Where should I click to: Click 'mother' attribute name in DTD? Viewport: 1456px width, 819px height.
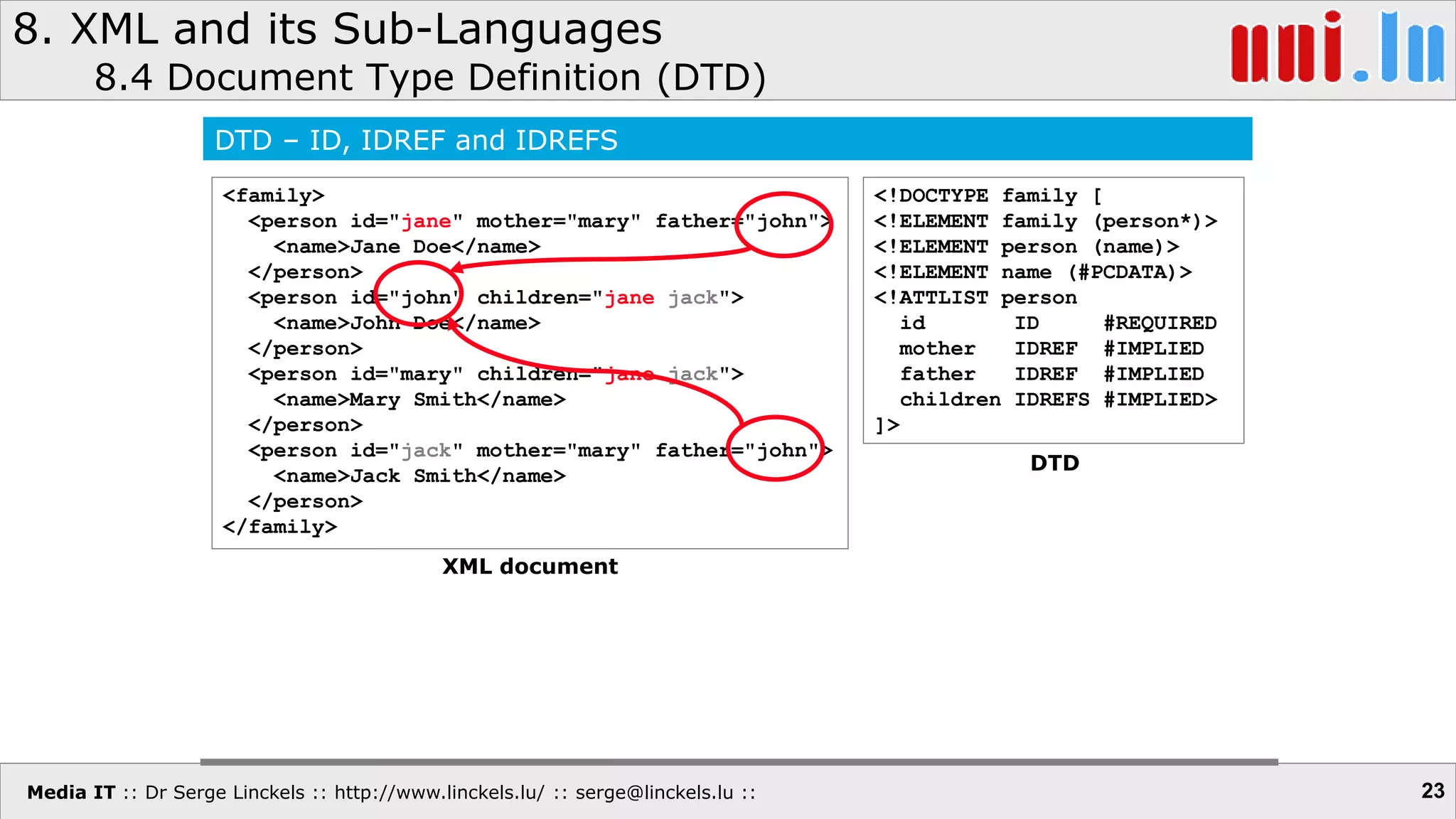(937, 348)
